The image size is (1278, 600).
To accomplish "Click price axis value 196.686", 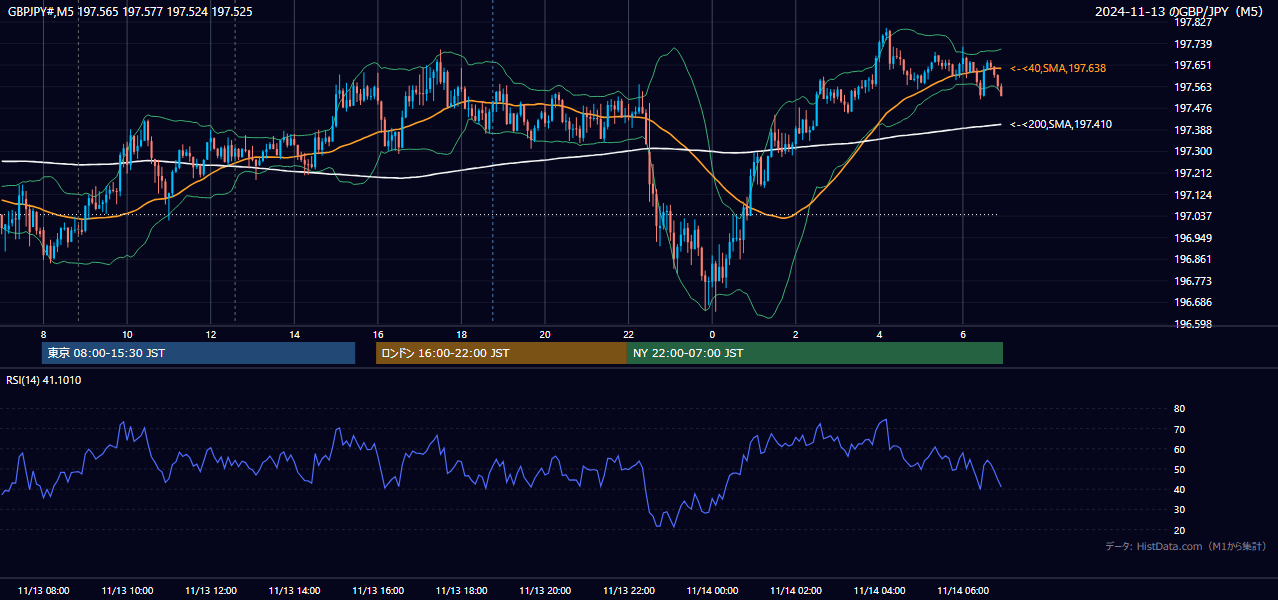I will click(1193, 302).
